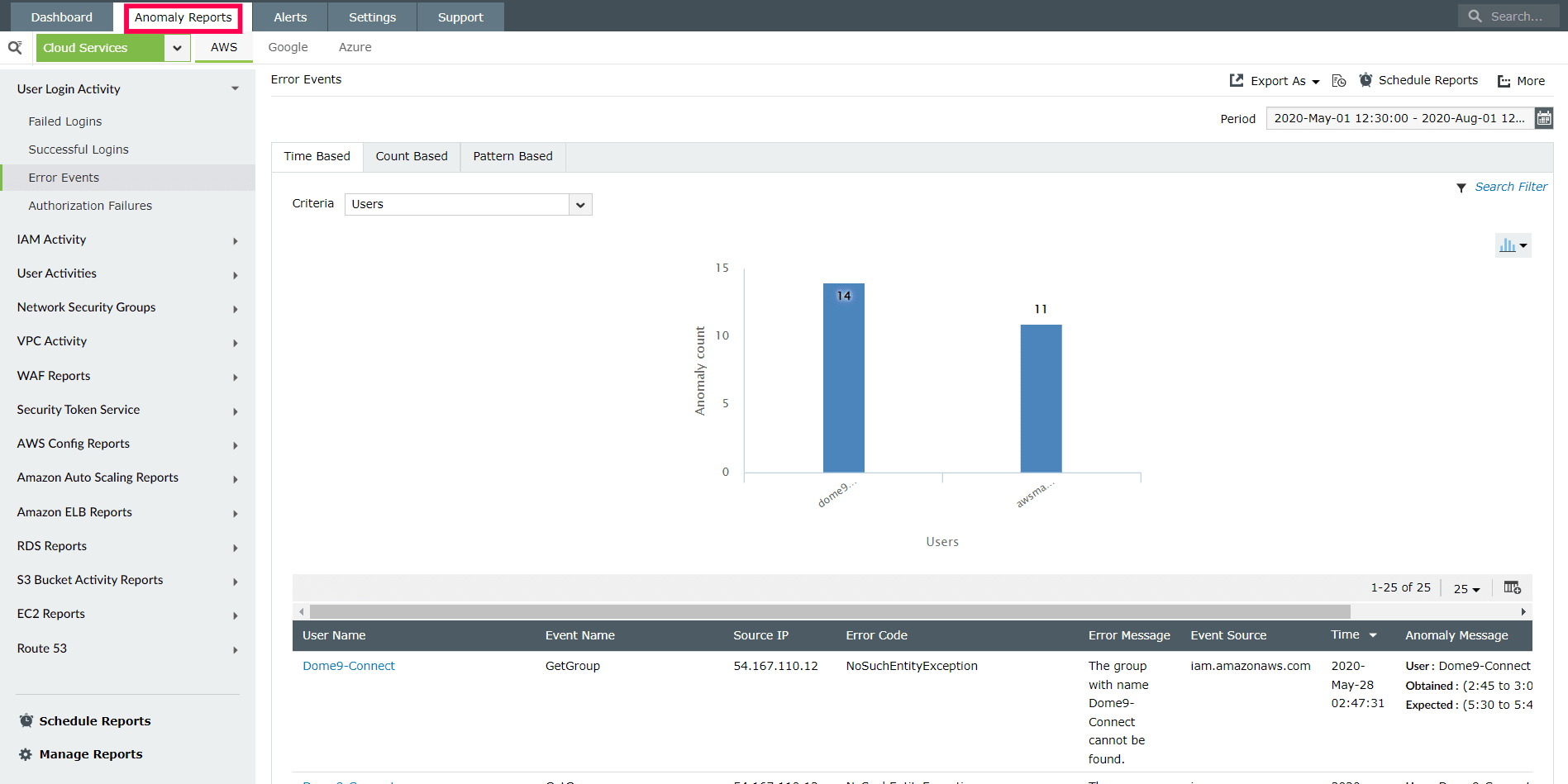This screenshot has height=784, width=1568.
Task: Click the magnifier in the top-right search box
Action: point(1475,16)
